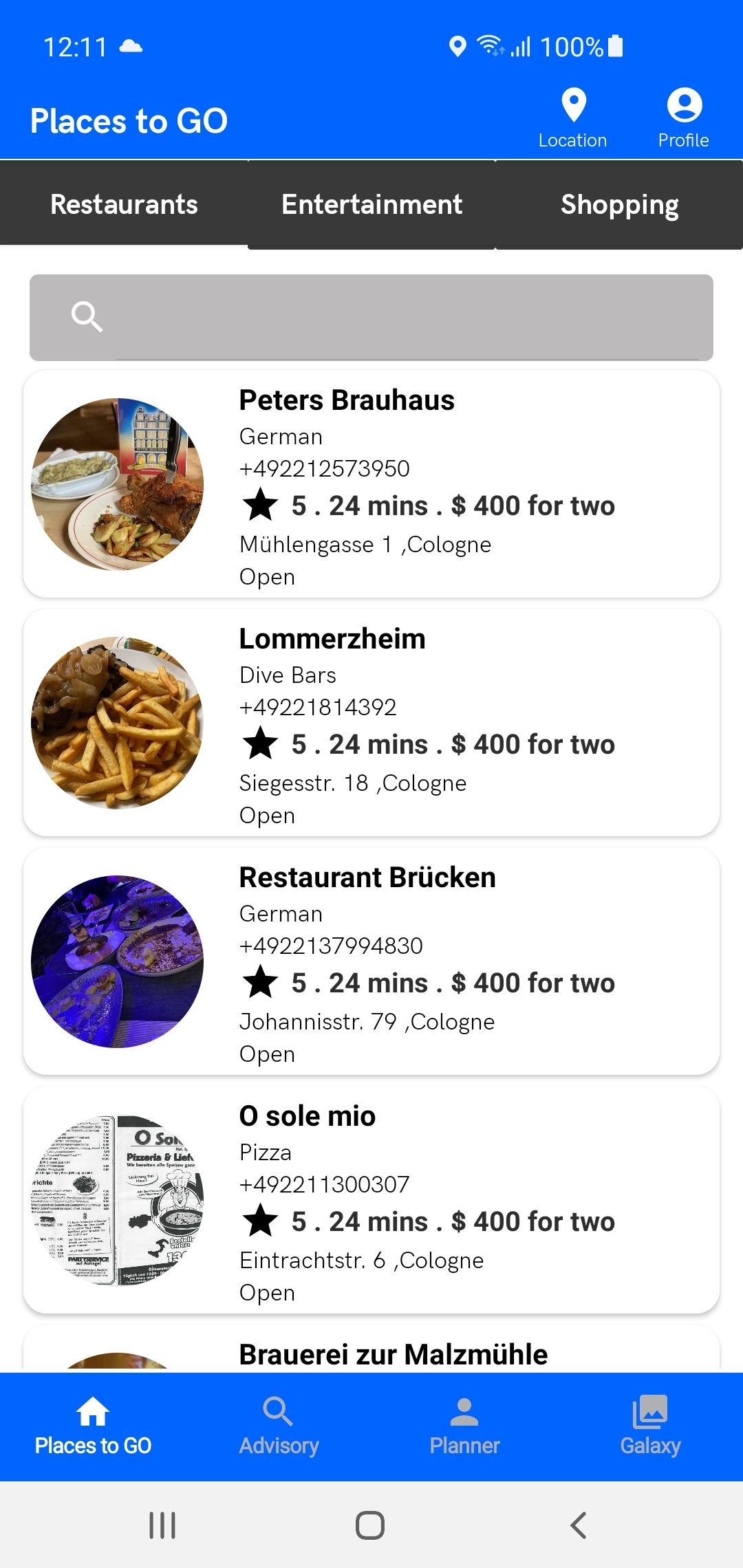Viewport: 743px width, 1568px height.
Task: Open Planner in bottom navigation
Action: [x=464, y=1426]
